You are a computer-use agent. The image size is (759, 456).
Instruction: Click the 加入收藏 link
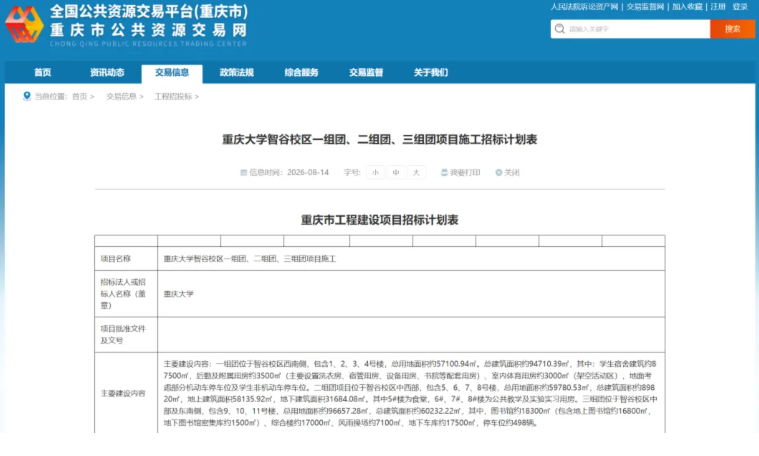pyautogui.click(x=687, y=7)
